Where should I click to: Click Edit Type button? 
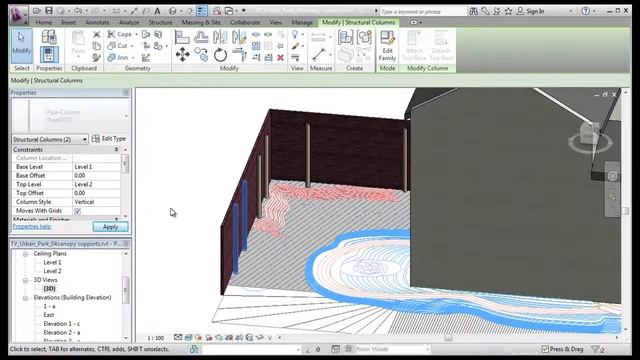click(109, 139)
